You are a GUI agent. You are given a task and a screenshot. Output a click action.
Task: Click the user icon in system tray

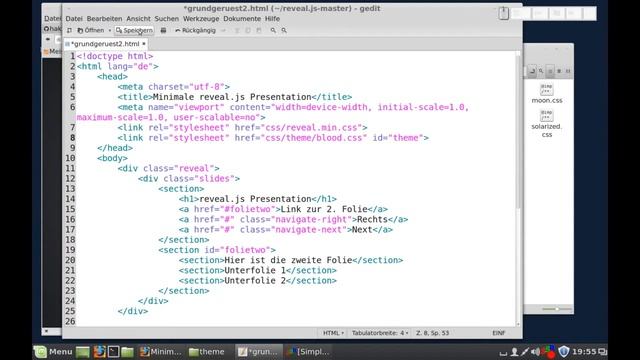point(514,351)
